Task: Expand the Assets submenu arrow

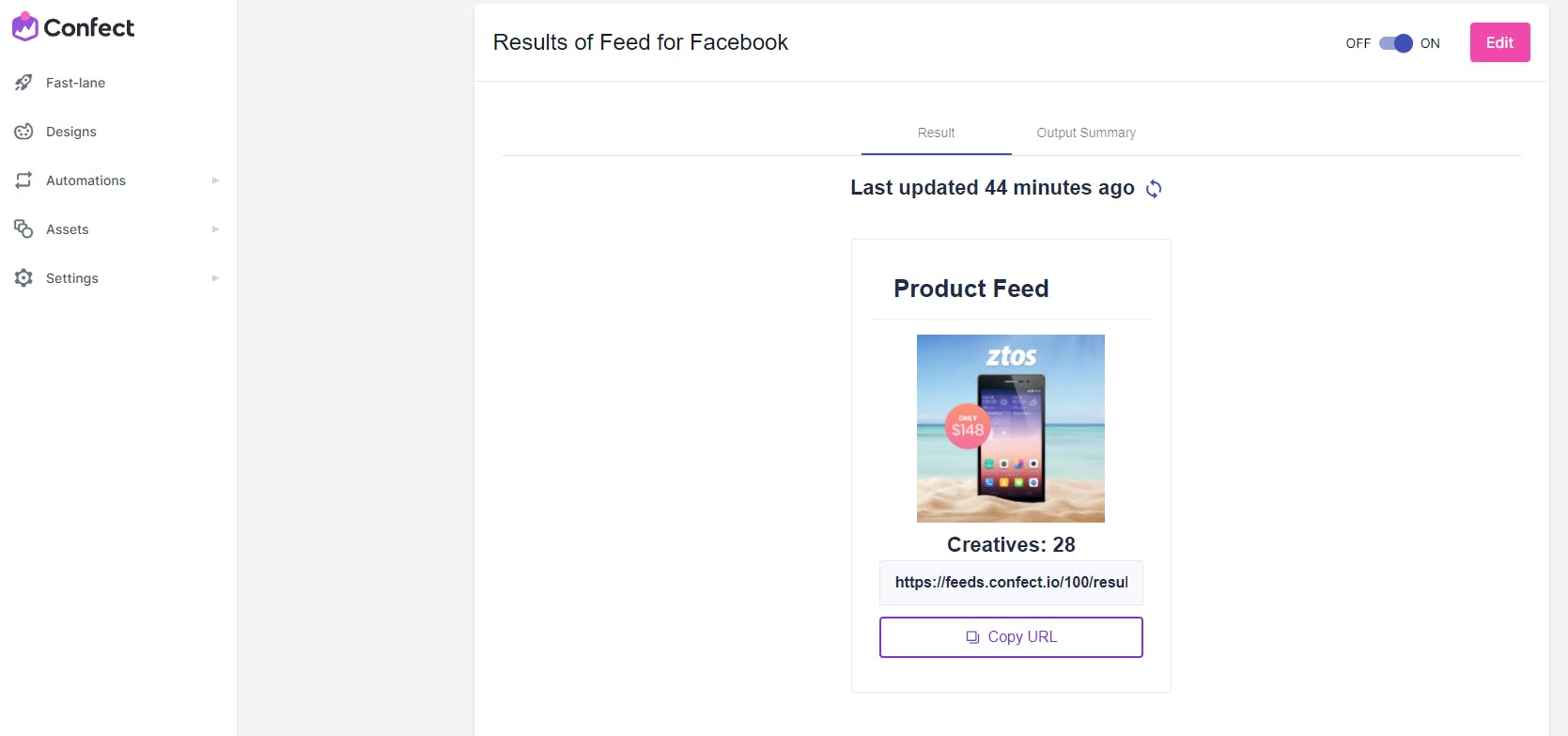Action: [215, 229]
